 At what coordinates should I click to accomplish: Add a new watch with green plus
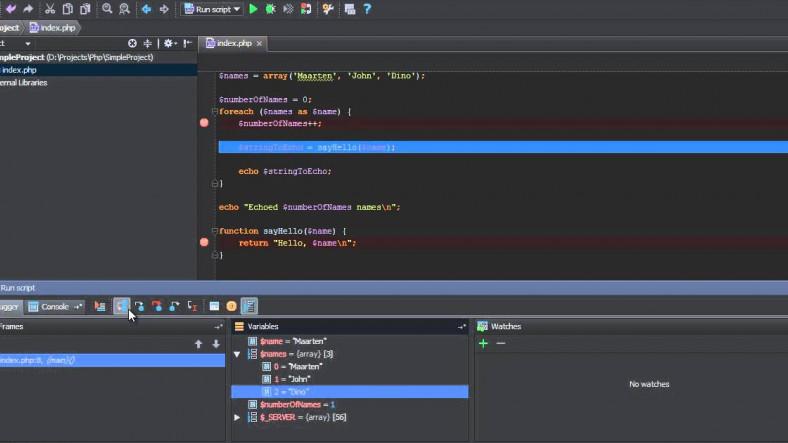[x=483, y=343]
